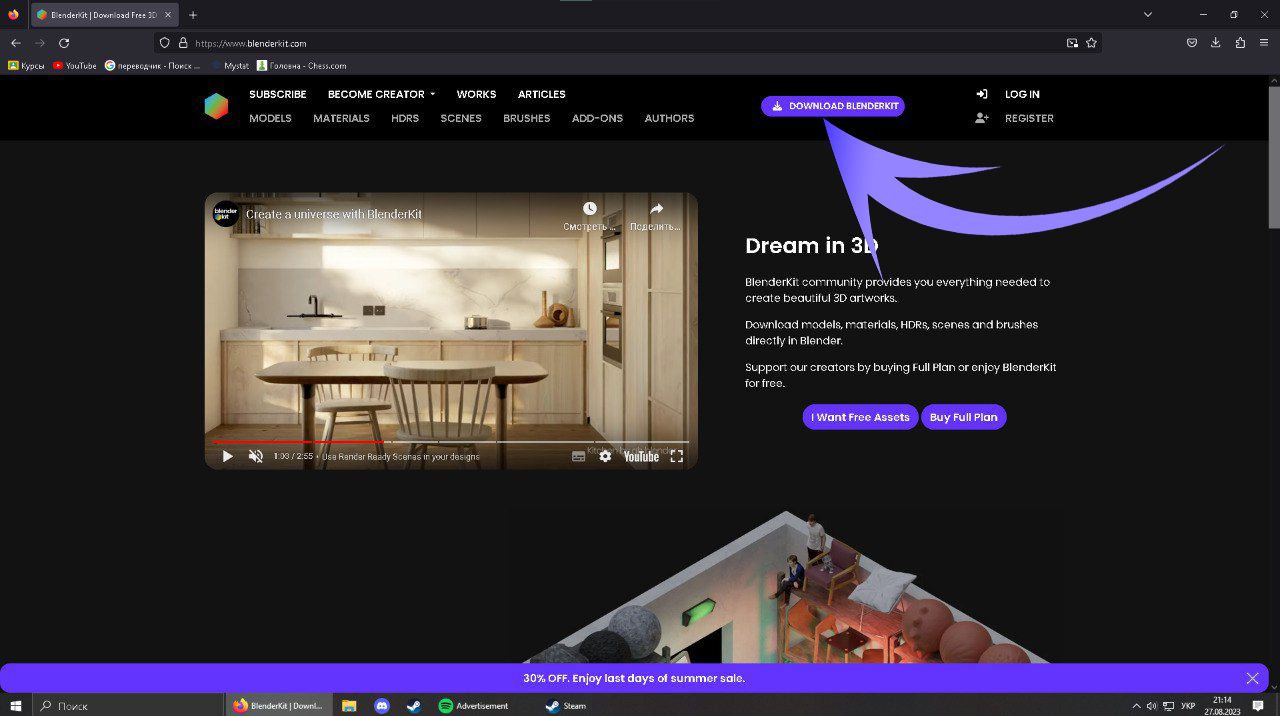Open the HDRS category
The width and height of the screenshot is (1280, 716).
[x=405, y=118]
